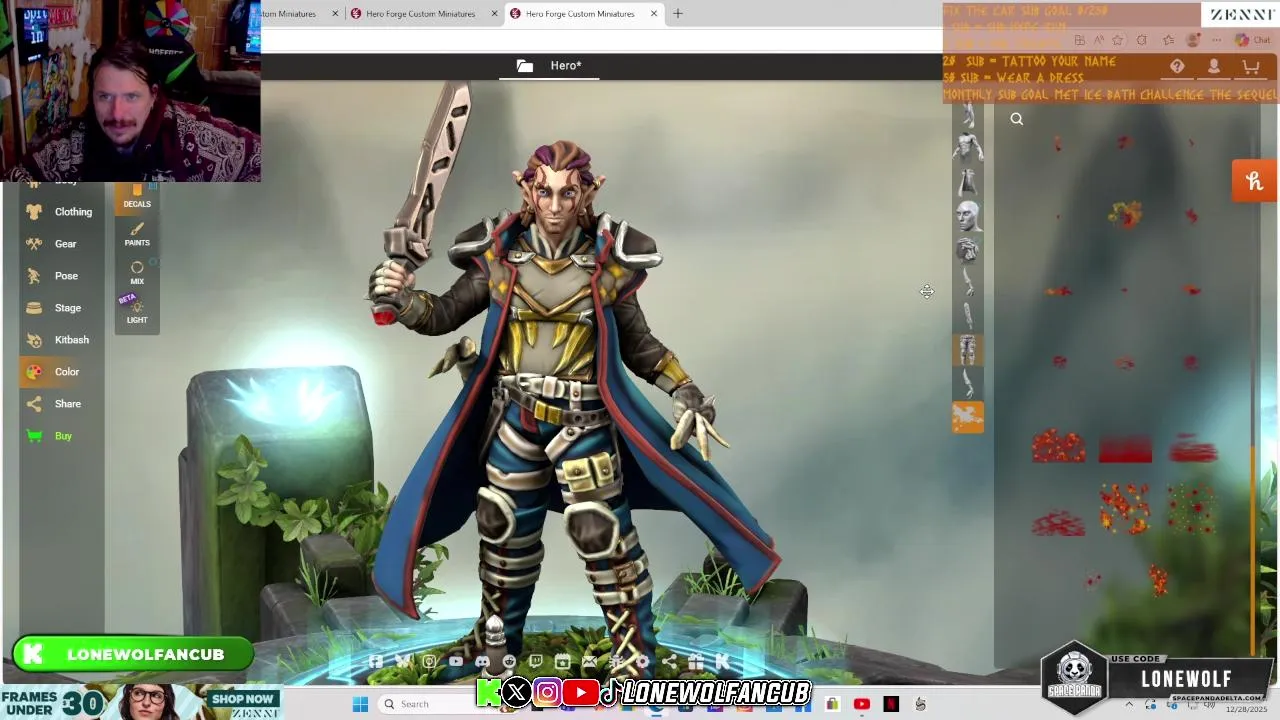
Task: Open Microsoft Store from taskbar
Action: tap(832, 704)
